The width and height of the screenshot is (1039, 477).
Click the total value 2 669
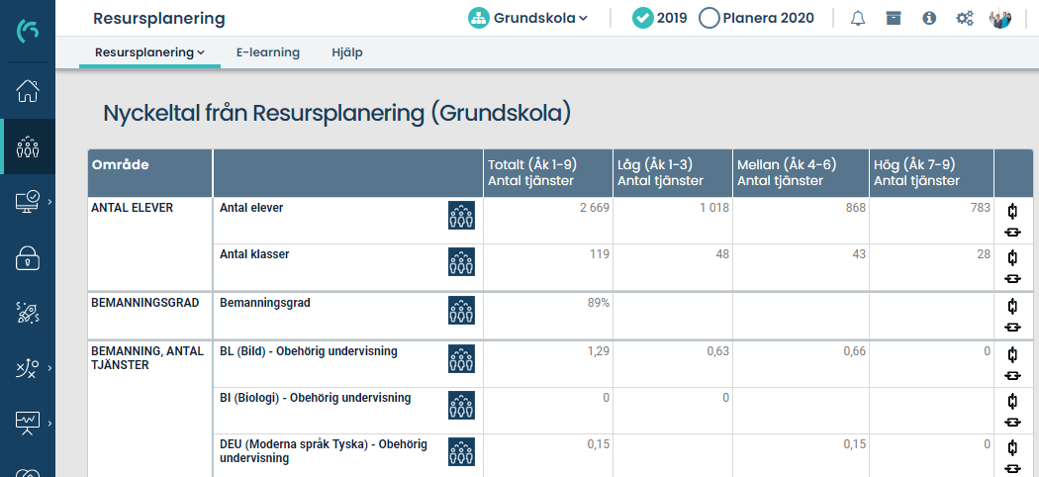[x=594, y=207]
